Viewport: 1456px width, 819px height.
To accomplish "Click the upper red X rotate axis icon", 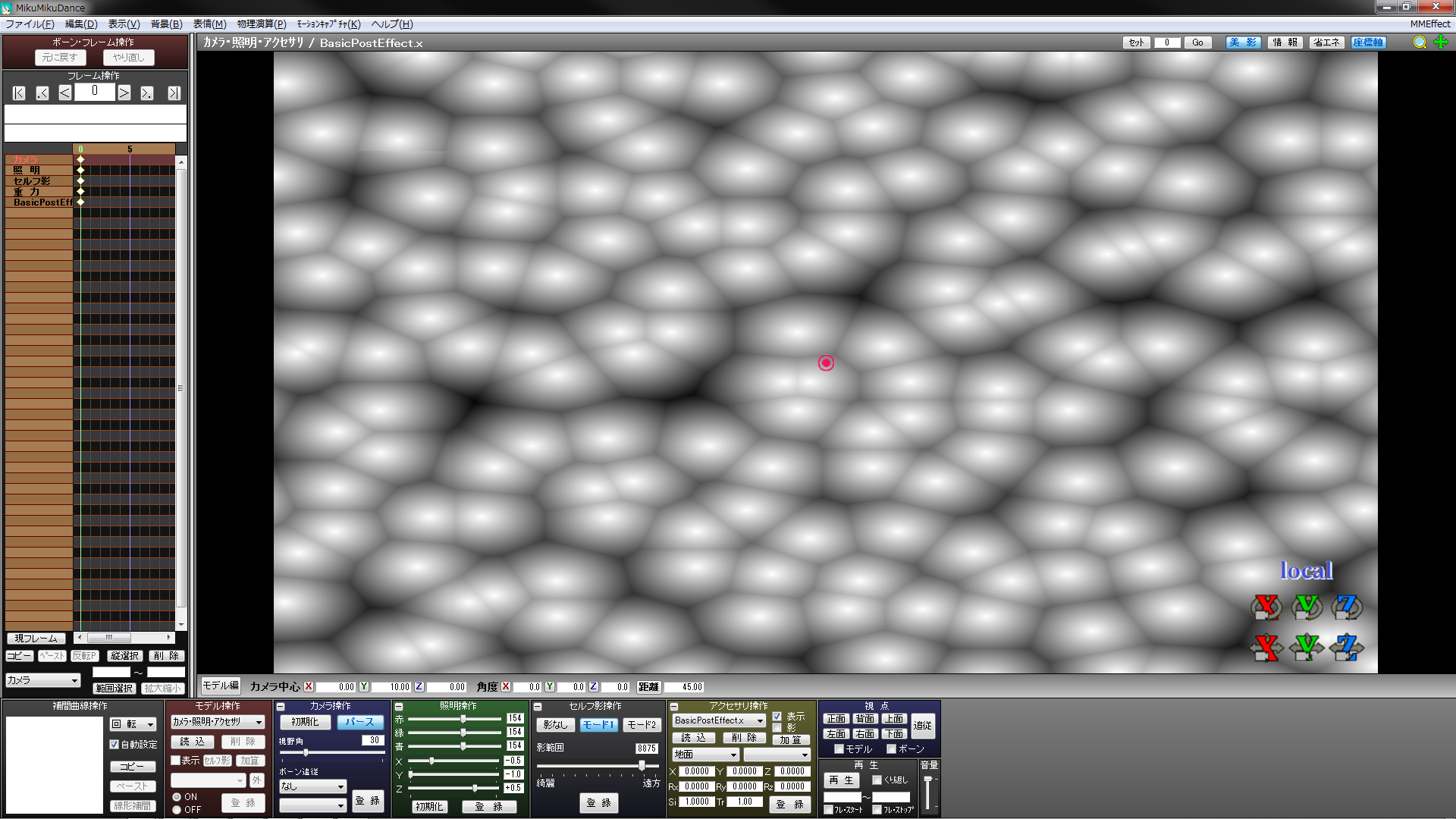I will click(x=1266, y=607).
